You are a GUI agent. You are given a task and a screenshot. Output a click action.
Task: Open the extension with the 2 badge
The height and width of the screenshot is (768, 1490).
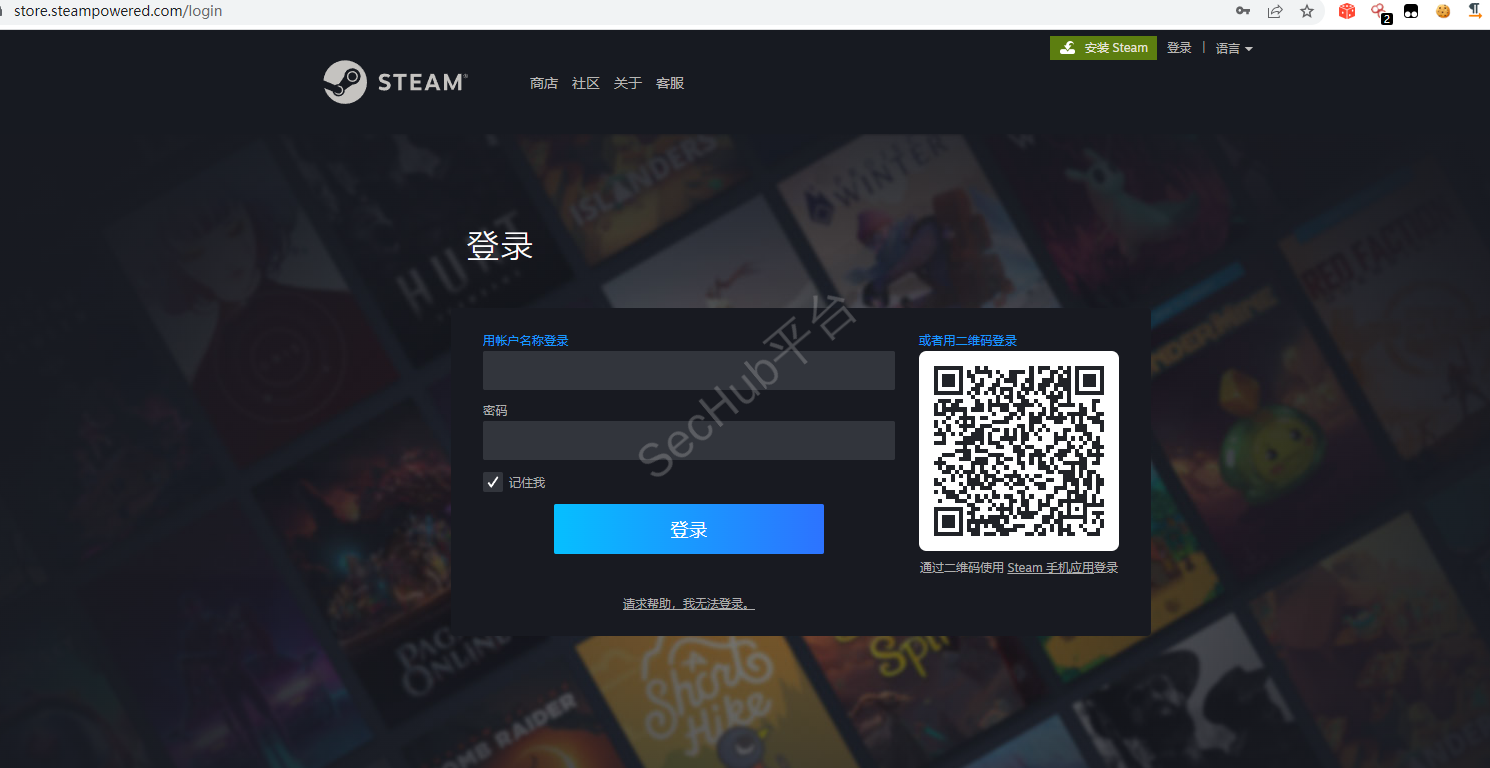point(1379,12)
